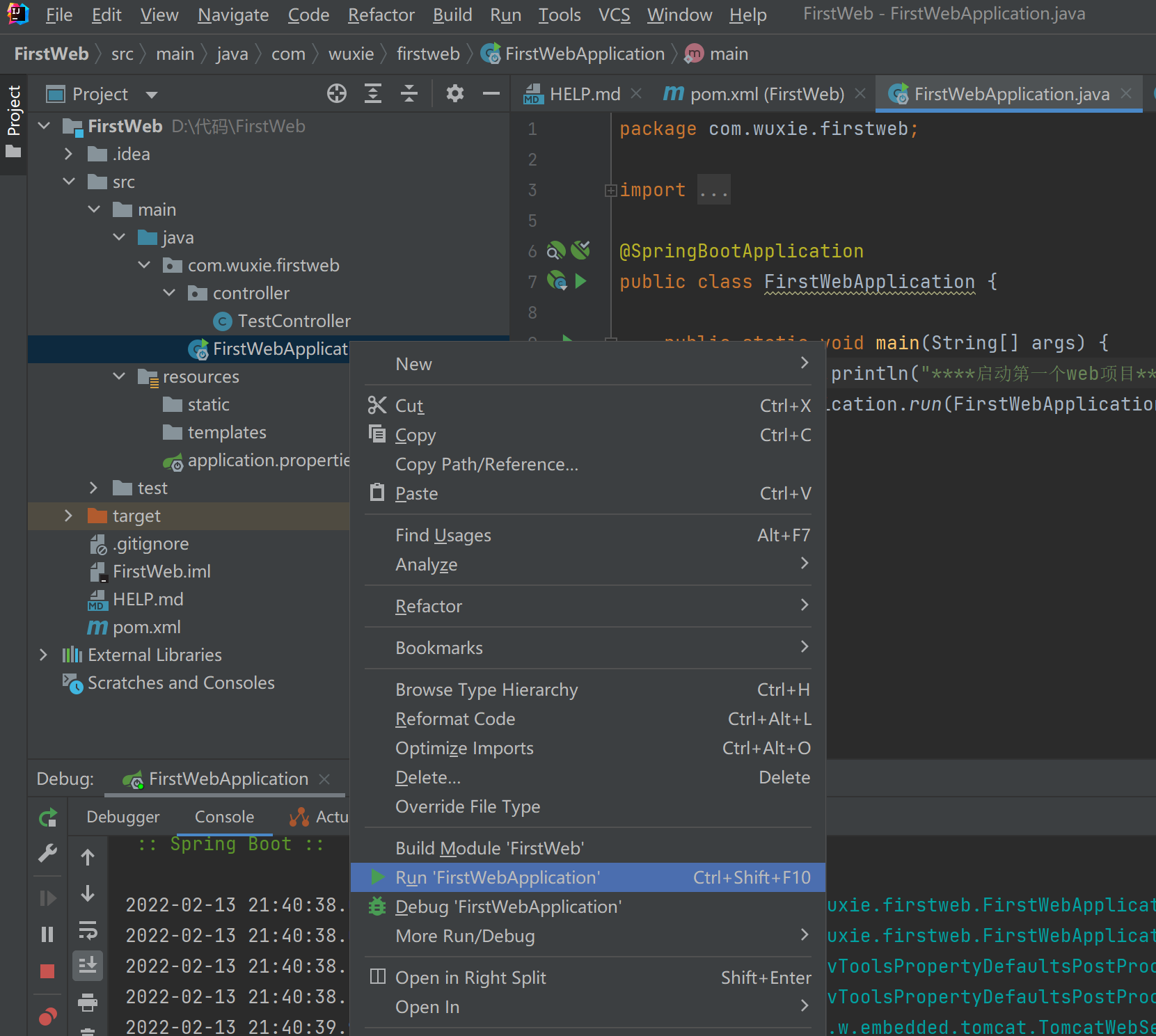
Task: Enable the run gutter icon beside FirstWebApplication class
Action: (583, 281)
